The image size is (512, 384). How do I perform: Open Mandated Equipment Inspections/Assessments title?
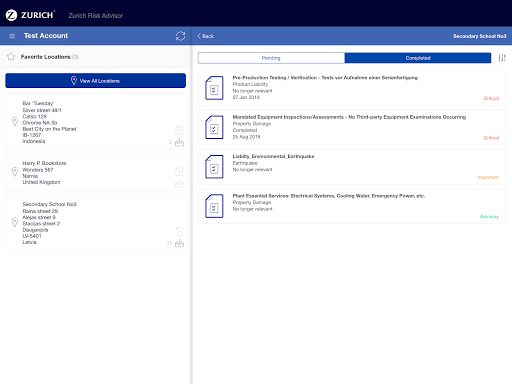349,117
